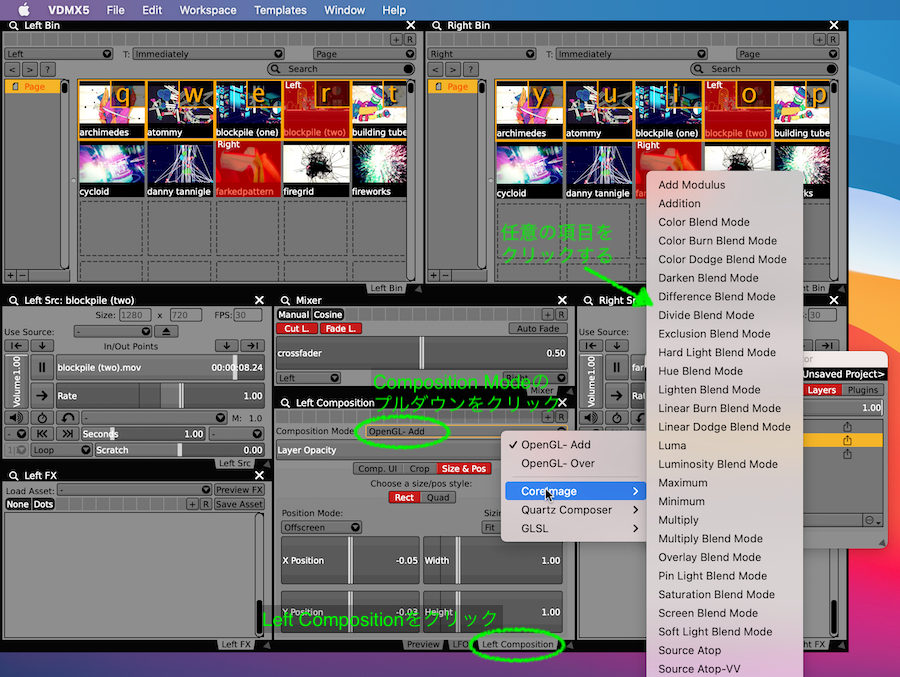Open the Mixer Left source dropdown
The image size is (900, 677).
309,378
